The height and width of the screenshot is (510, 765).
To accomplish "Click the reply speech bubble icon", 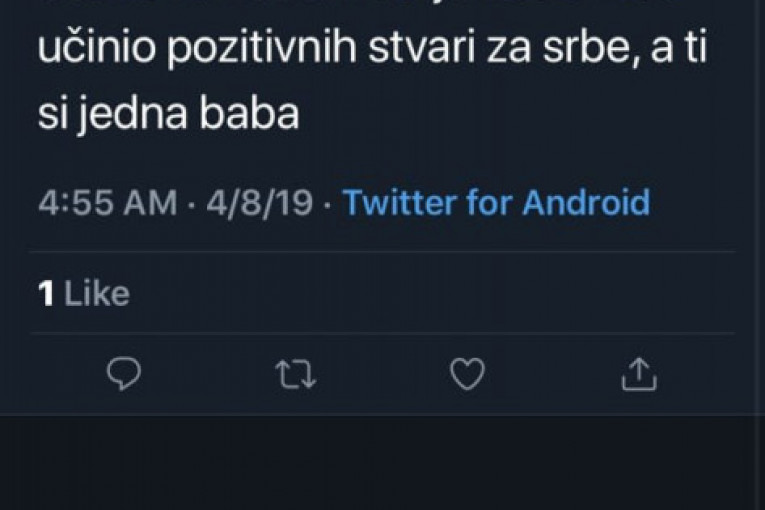I will [x=124, y=375].
